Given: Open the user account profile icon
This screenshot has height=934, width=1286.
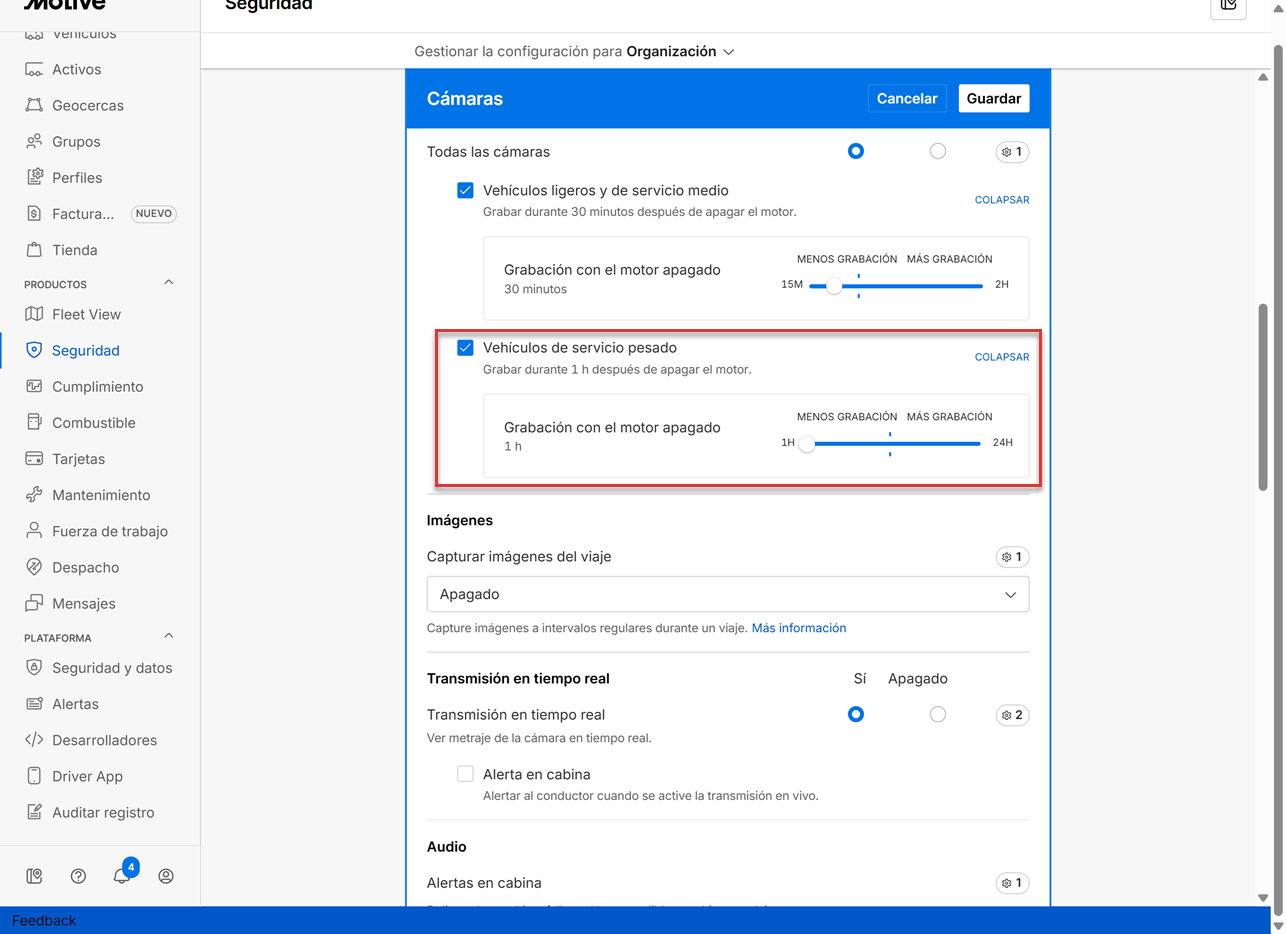Looking at the screenshot, I should click(166, 876).
